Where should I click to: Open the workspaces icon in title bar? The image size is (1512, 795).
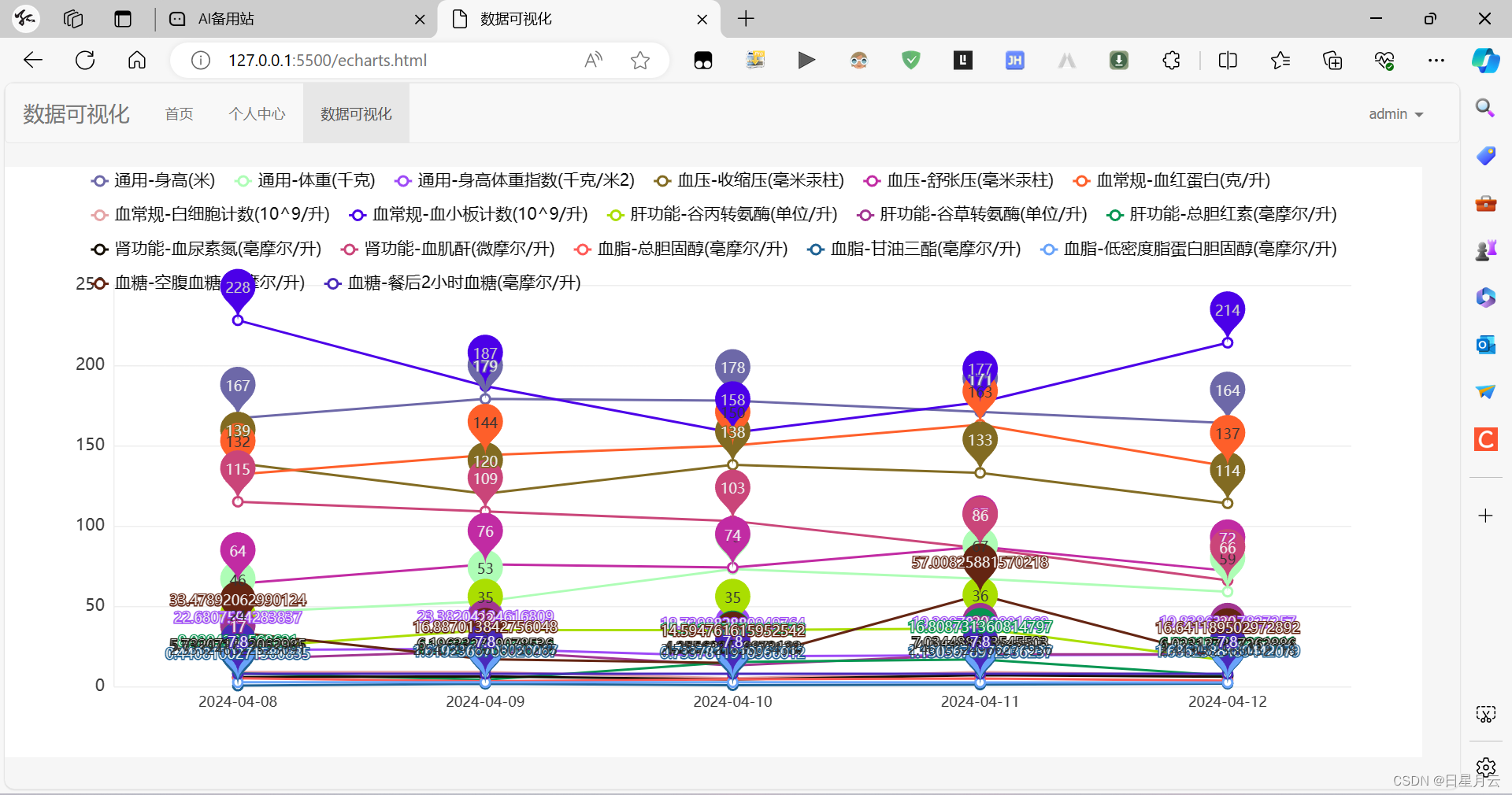[x=73, y=19]
